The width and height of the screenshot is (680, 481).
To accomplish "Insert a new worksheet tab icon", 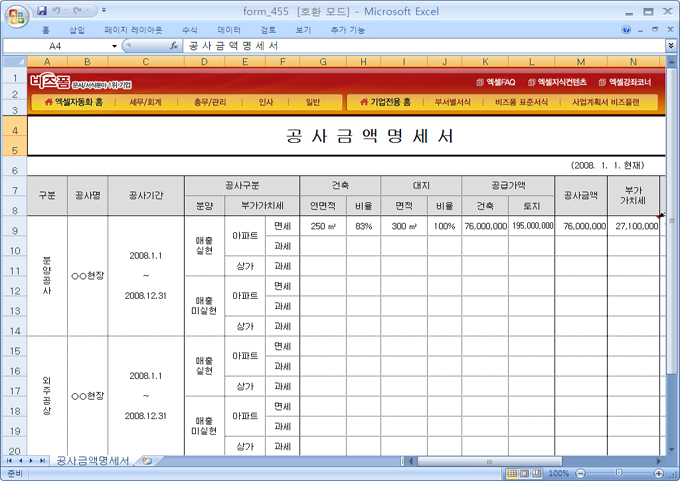I will click(x=148, y=461).
